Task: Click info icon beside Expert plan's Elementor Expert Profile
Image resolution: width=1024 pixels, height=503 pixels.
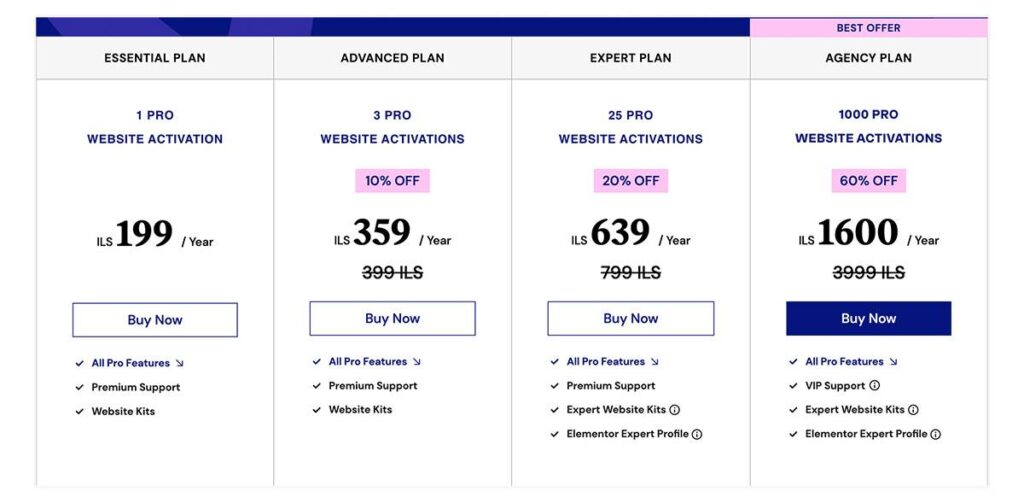Action: tap(697, 435)
